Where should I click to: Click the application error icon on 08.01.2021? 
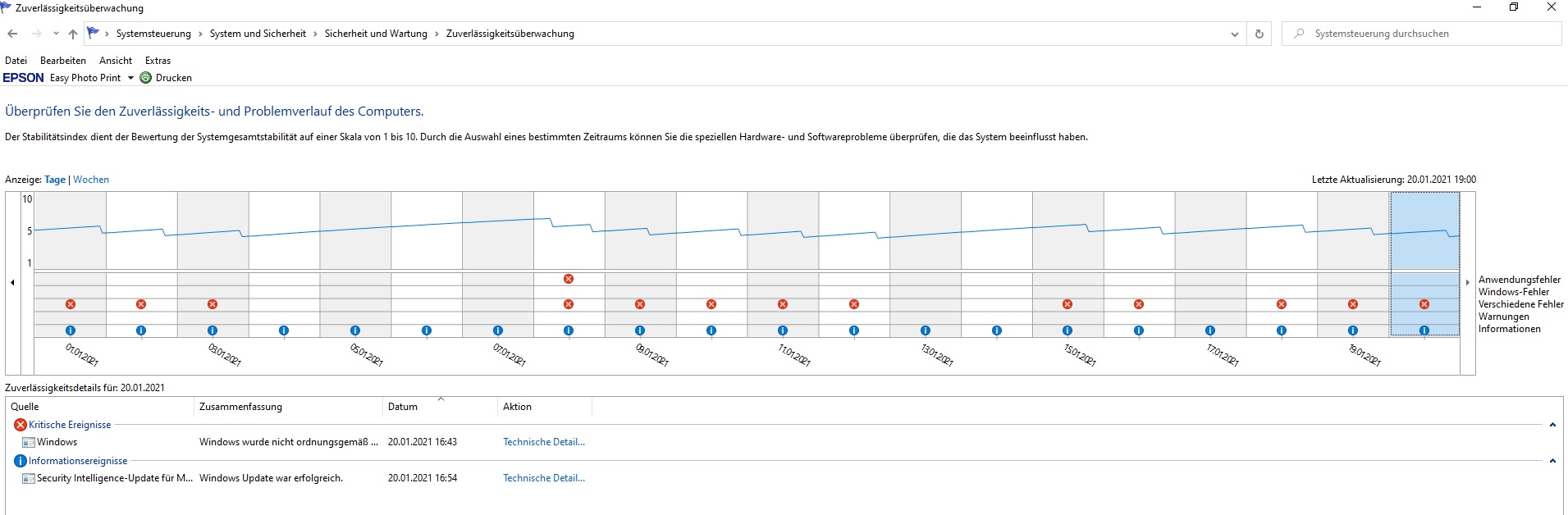[x=569, y=279]
